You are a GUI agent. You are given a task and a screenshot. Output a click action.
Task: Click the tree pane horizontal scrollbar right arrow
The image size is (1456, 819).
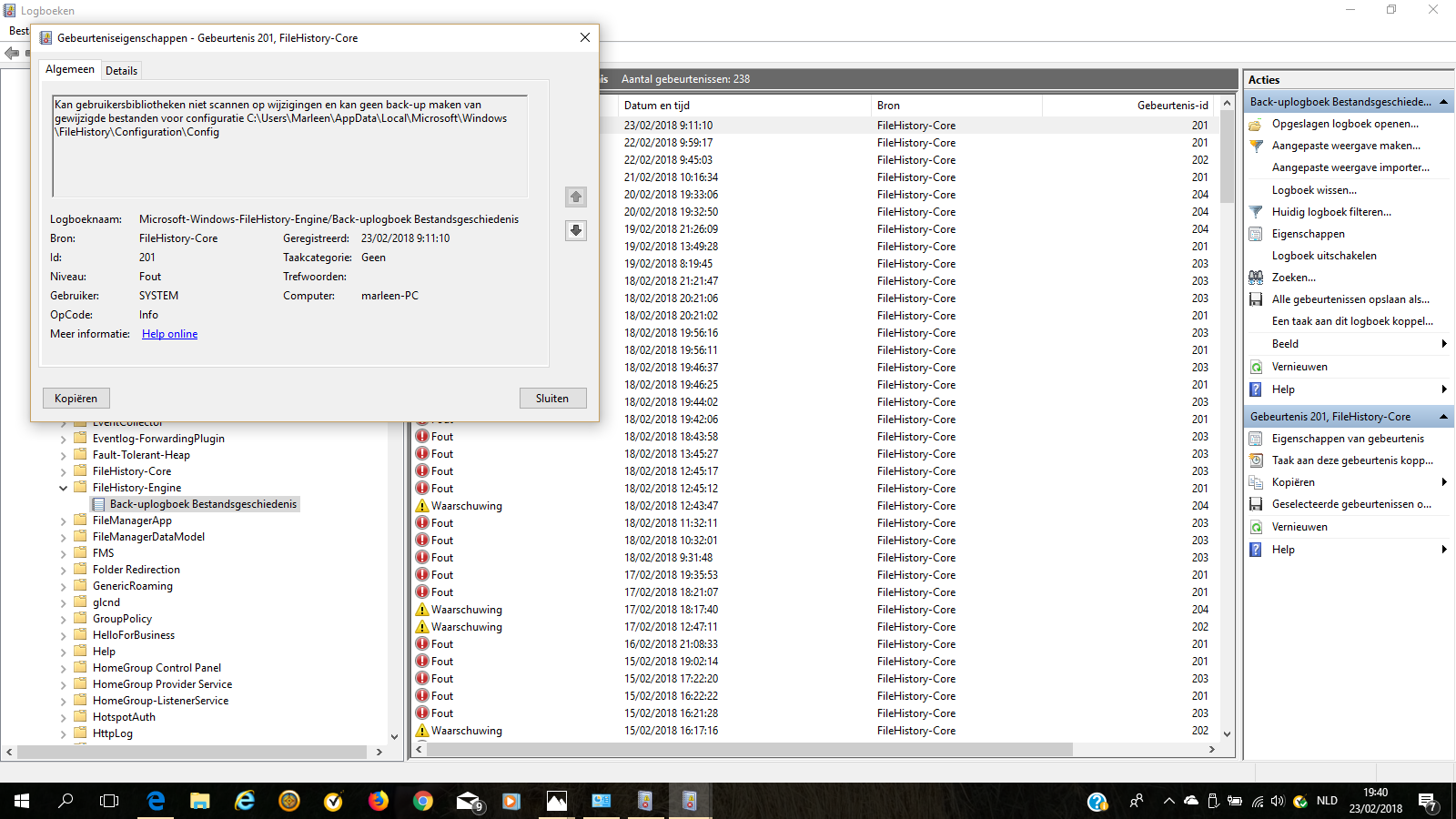point(379,752)
